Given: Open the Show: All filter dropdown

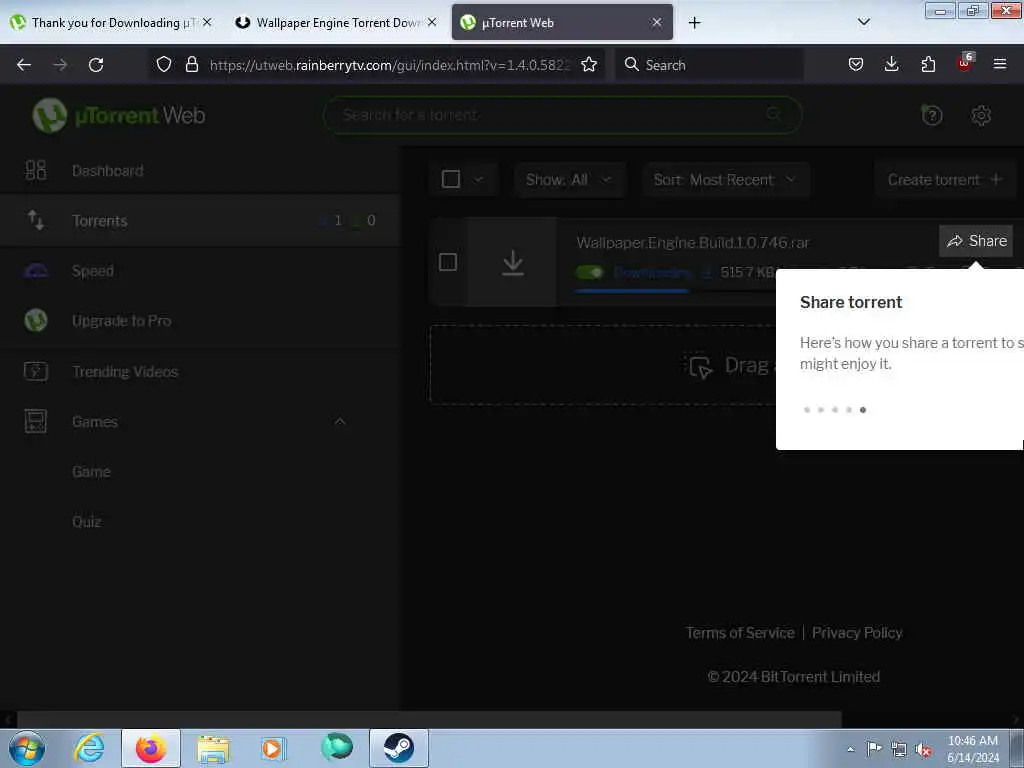Looking at the screenshot, I should point(569,180).
